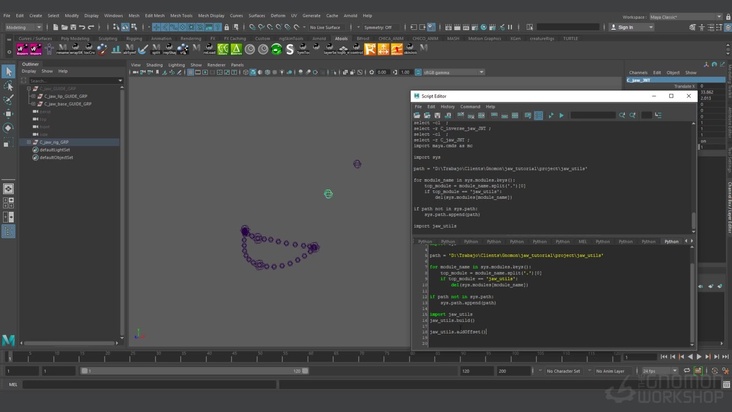Go to the start of playback range
This screenshot has width=732, height=412.
click(x=664, y=356)
